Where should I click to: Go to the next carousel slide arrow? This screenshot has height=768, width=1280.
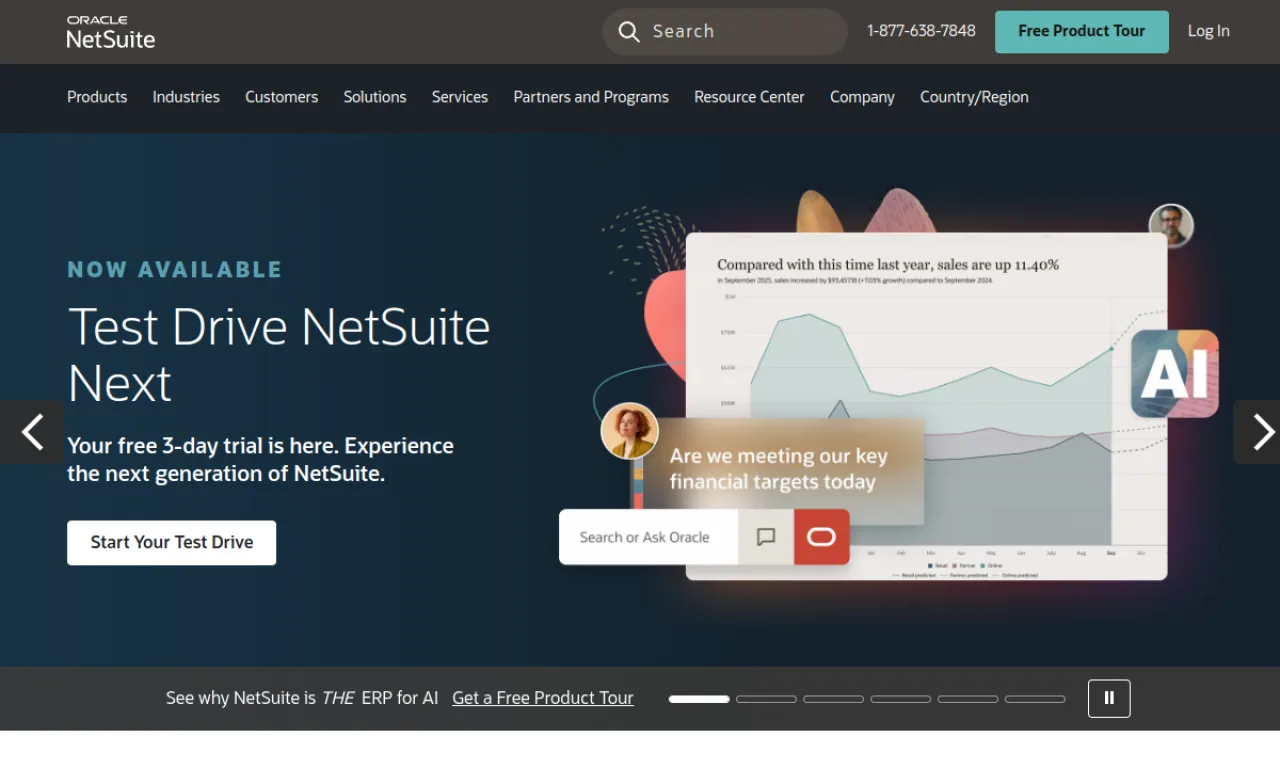click(1257, 432)
